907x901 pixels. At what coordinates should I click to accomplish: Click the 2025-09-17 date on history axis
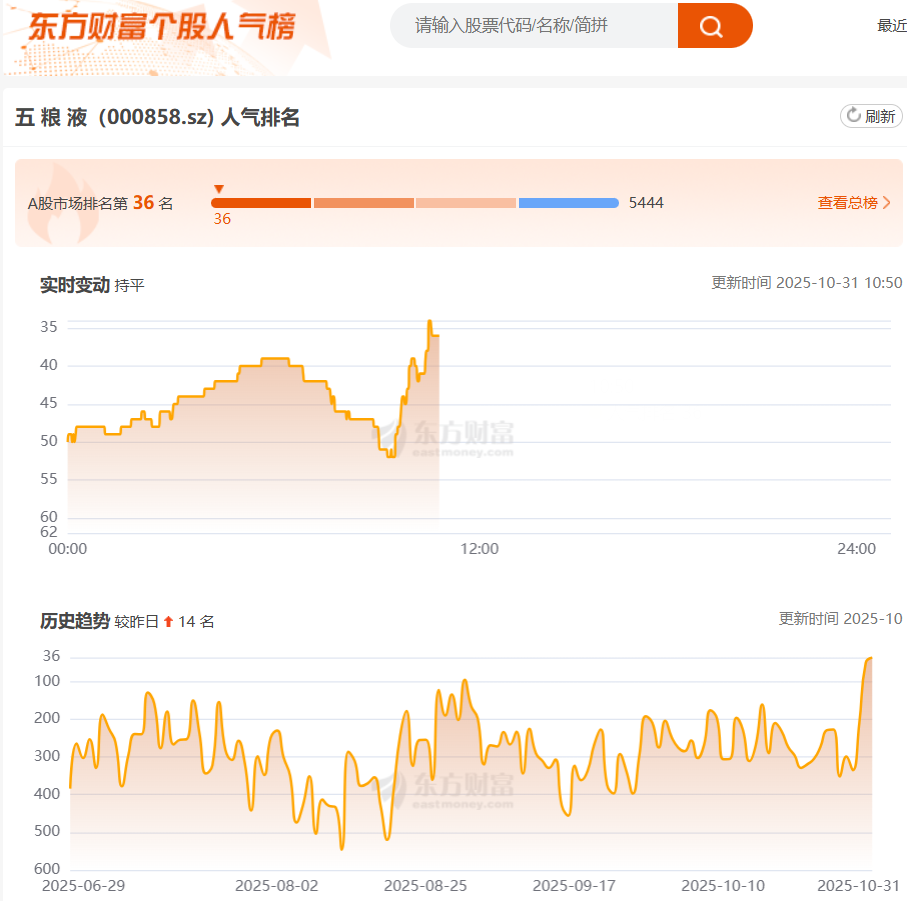click(574, 886)
